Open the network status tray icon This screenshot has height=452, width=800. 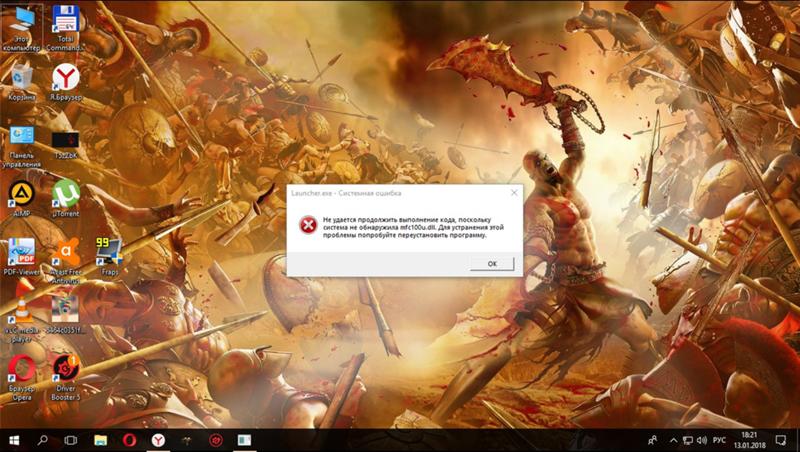pyautogui.click(x=688, y=440)
